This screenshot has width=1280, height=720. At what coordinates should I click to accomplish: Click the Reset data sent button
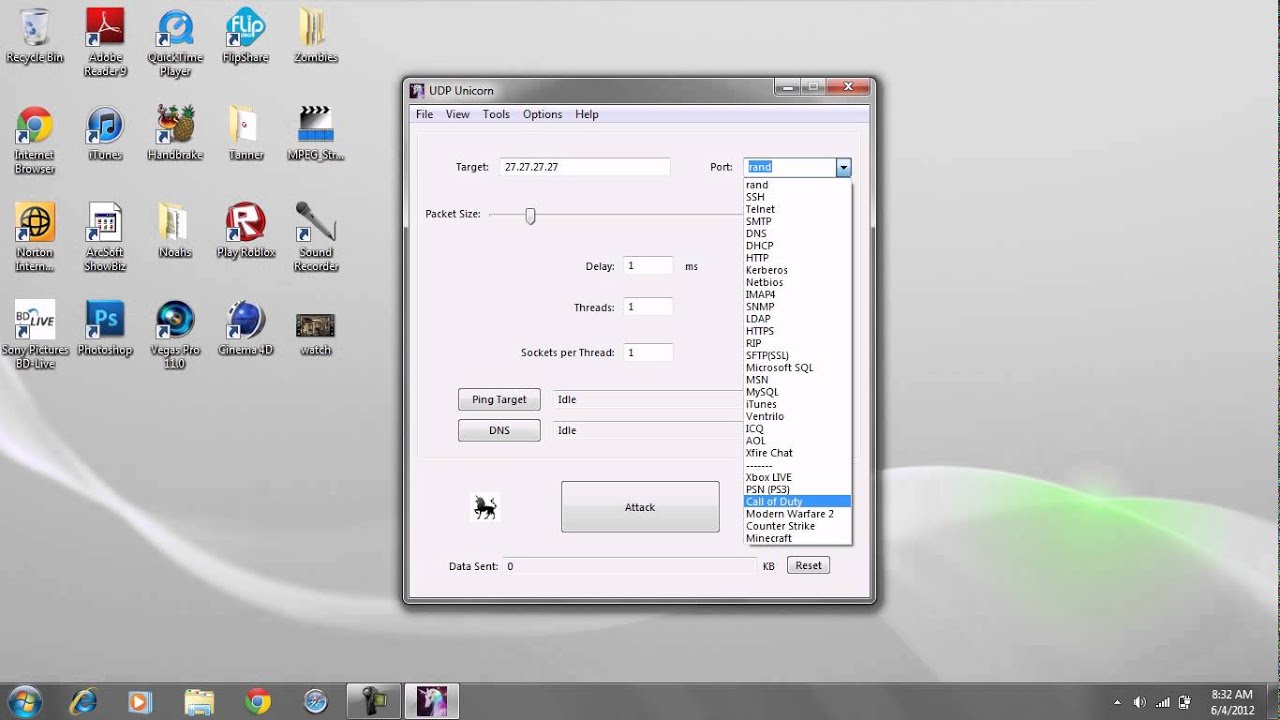[x=808, y=565]
